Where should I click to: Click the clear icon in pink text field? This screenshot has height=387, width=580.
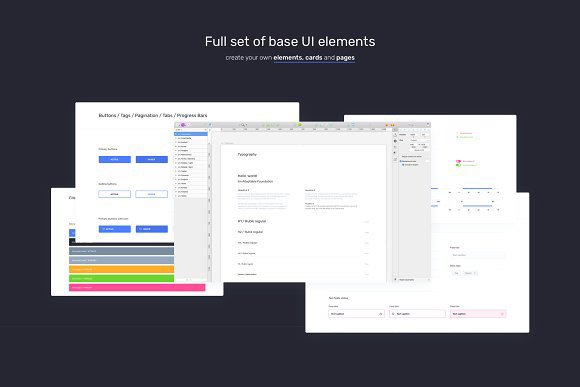coord(502,314)
